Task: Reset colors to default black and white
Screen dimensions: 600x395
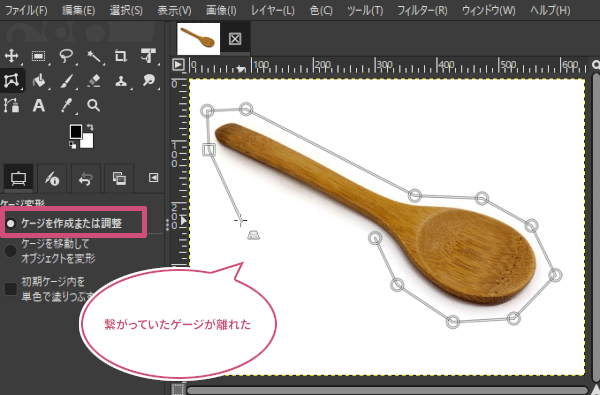Action: click(72, 145)
